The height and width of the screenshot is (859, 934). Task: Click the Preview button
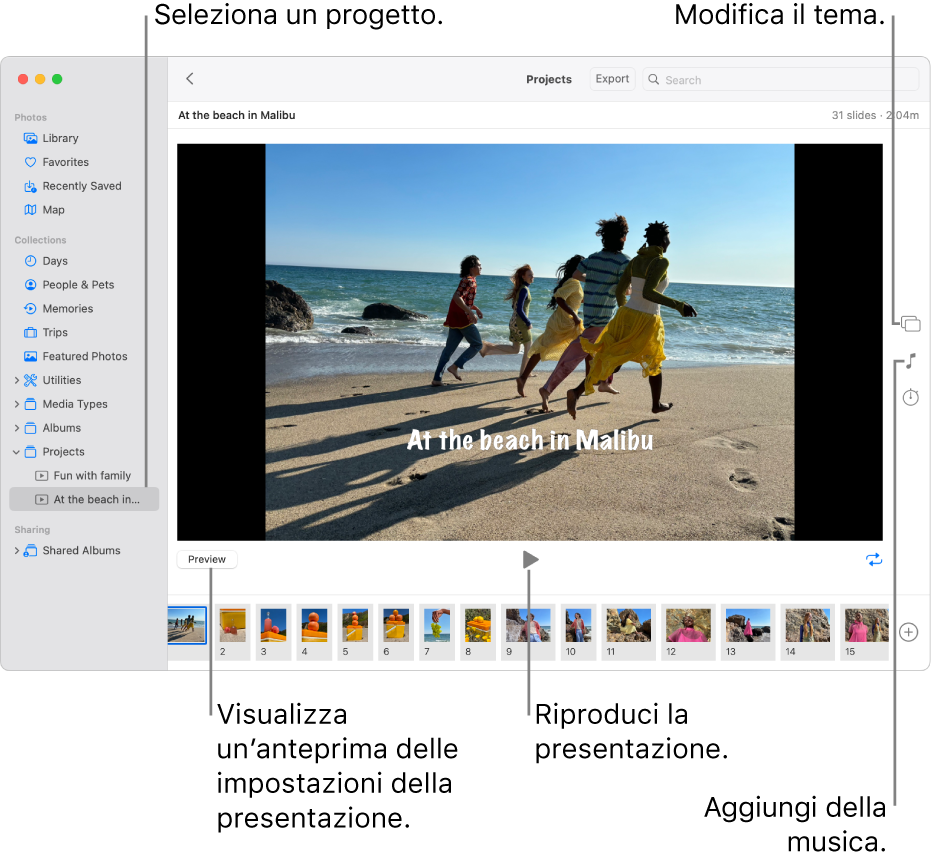pyautogui.click(x=206, y=559)
